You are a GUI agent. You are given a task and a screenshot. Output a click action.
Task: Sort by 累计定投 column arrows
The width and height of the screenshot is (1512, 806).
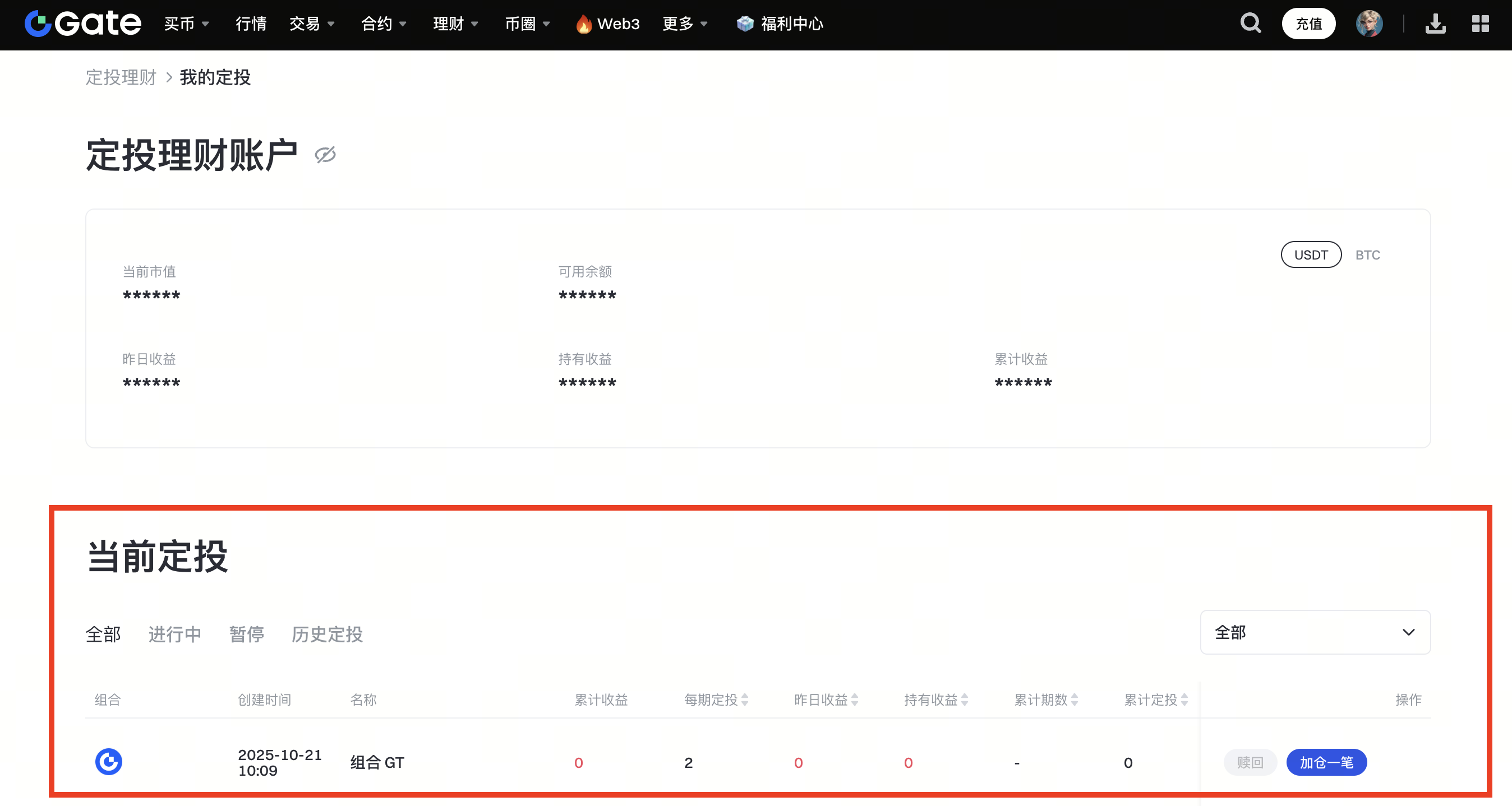click(1184, 700)
